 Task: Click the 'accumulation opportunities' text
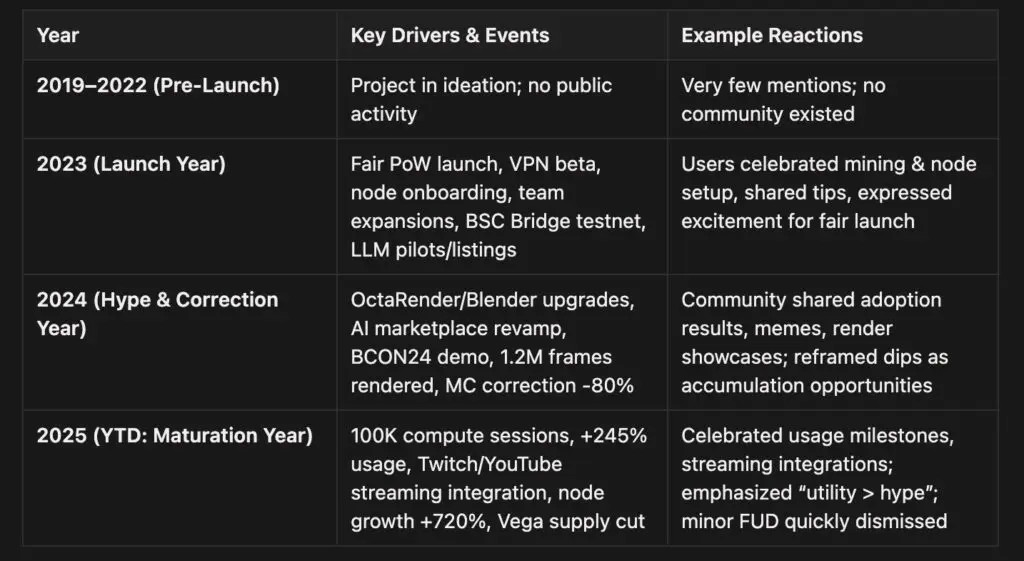pyautogui.click(x=806, y=385)
